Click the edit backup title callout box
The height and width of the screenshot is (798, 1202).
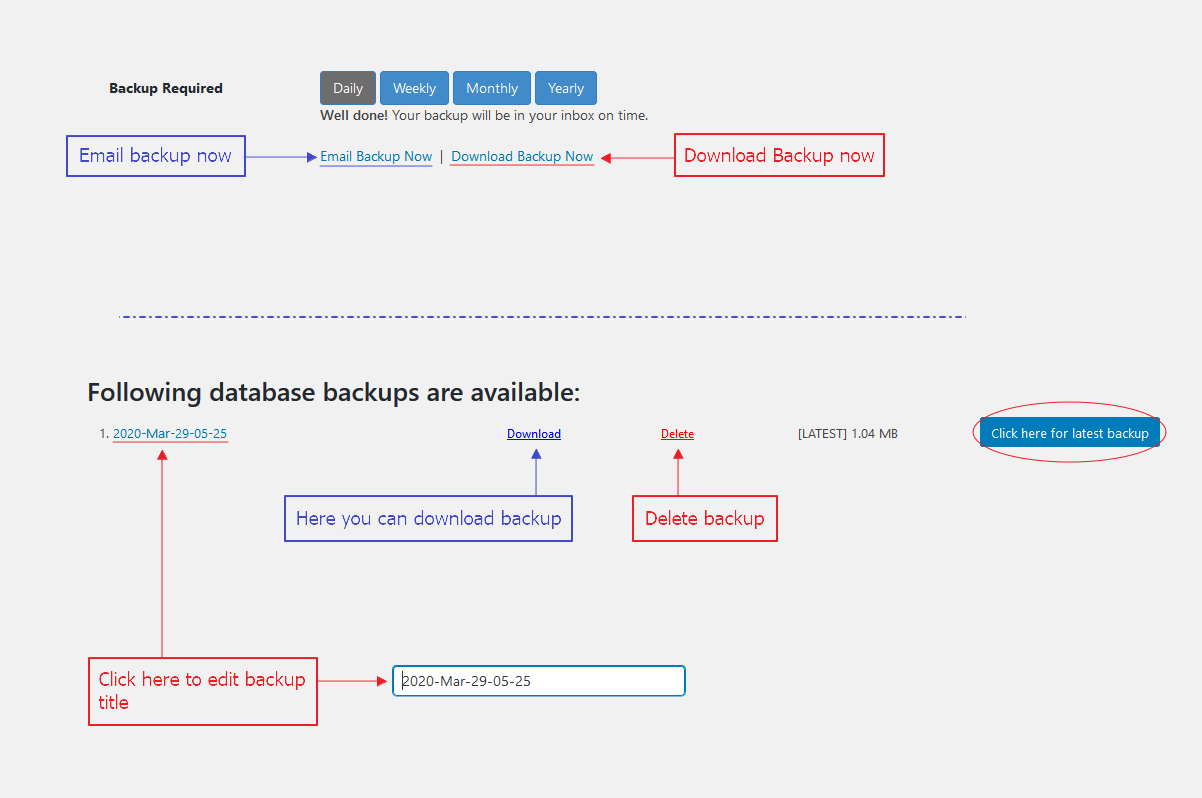[x=202, y=691]
